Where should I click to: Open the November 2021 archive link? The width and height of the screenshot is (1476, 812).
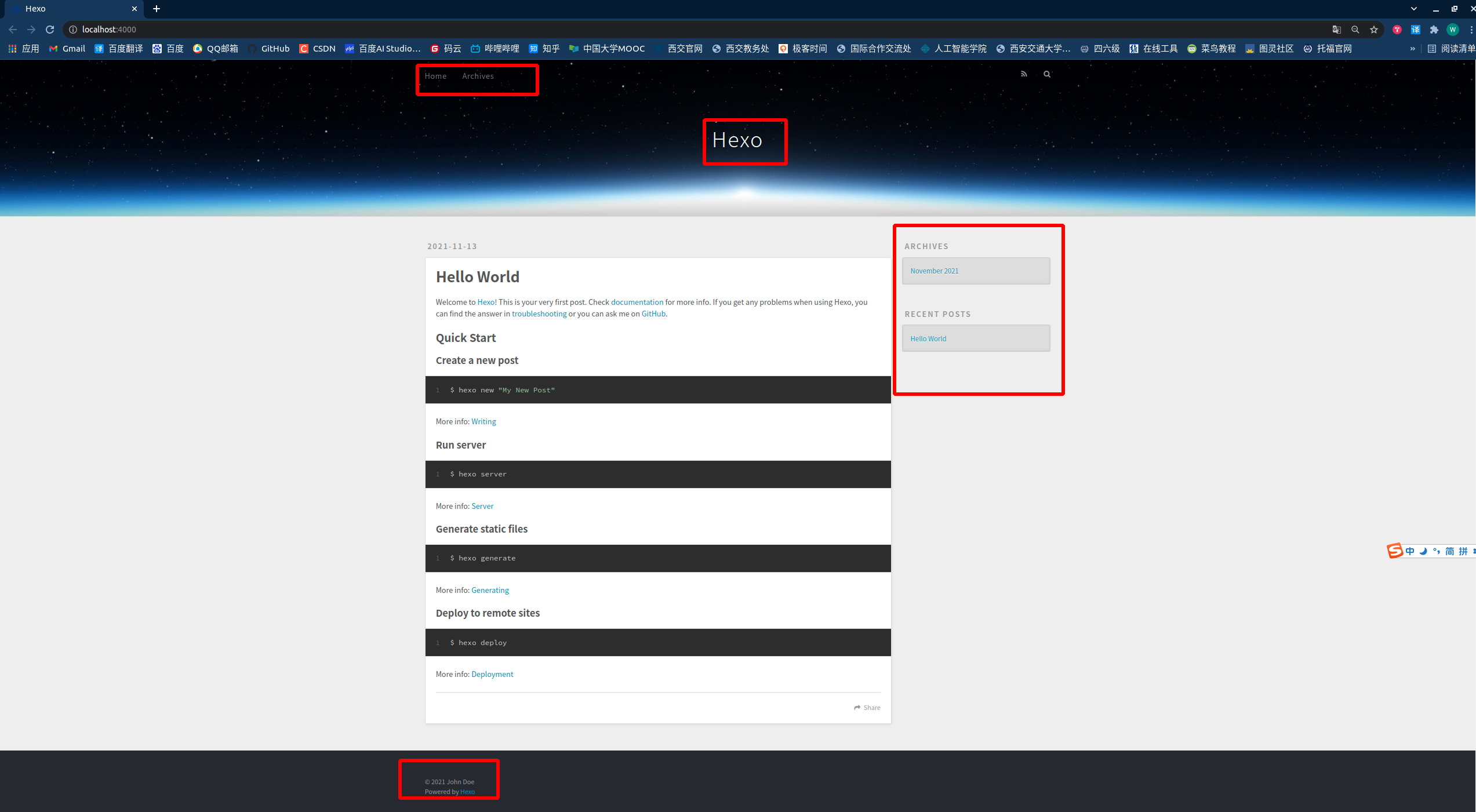tap(935, 271)
